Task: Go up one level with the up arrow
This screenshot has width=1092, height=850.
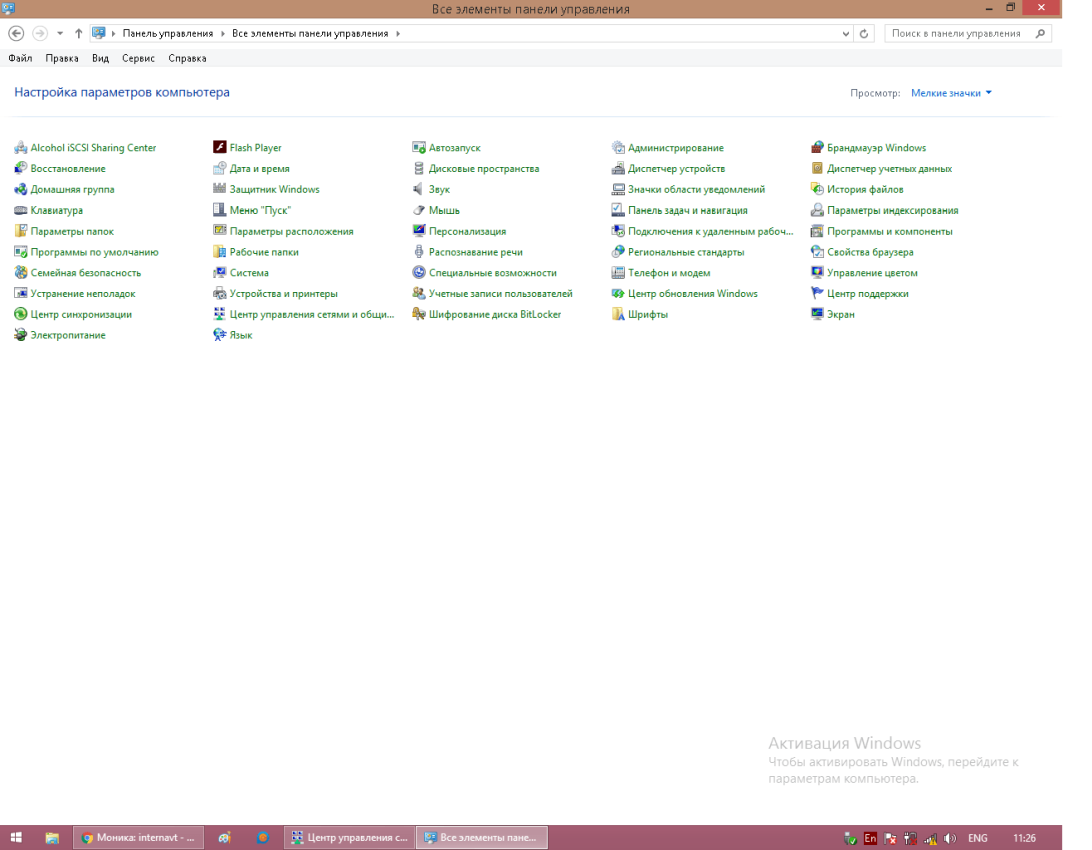Action: [79, 33]
